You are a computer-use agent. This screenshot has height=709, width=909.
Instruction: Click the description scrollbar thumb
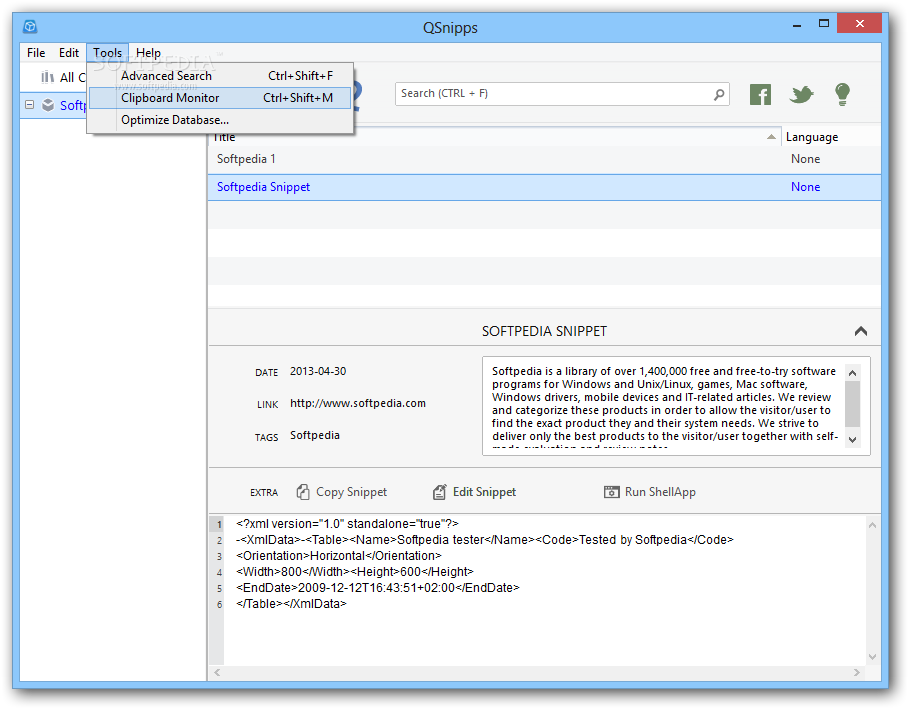click(852, 403)
